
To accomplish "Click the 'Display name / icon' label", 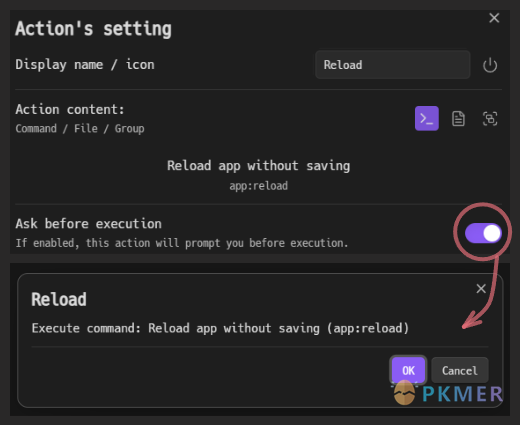I will coord(85,64).
